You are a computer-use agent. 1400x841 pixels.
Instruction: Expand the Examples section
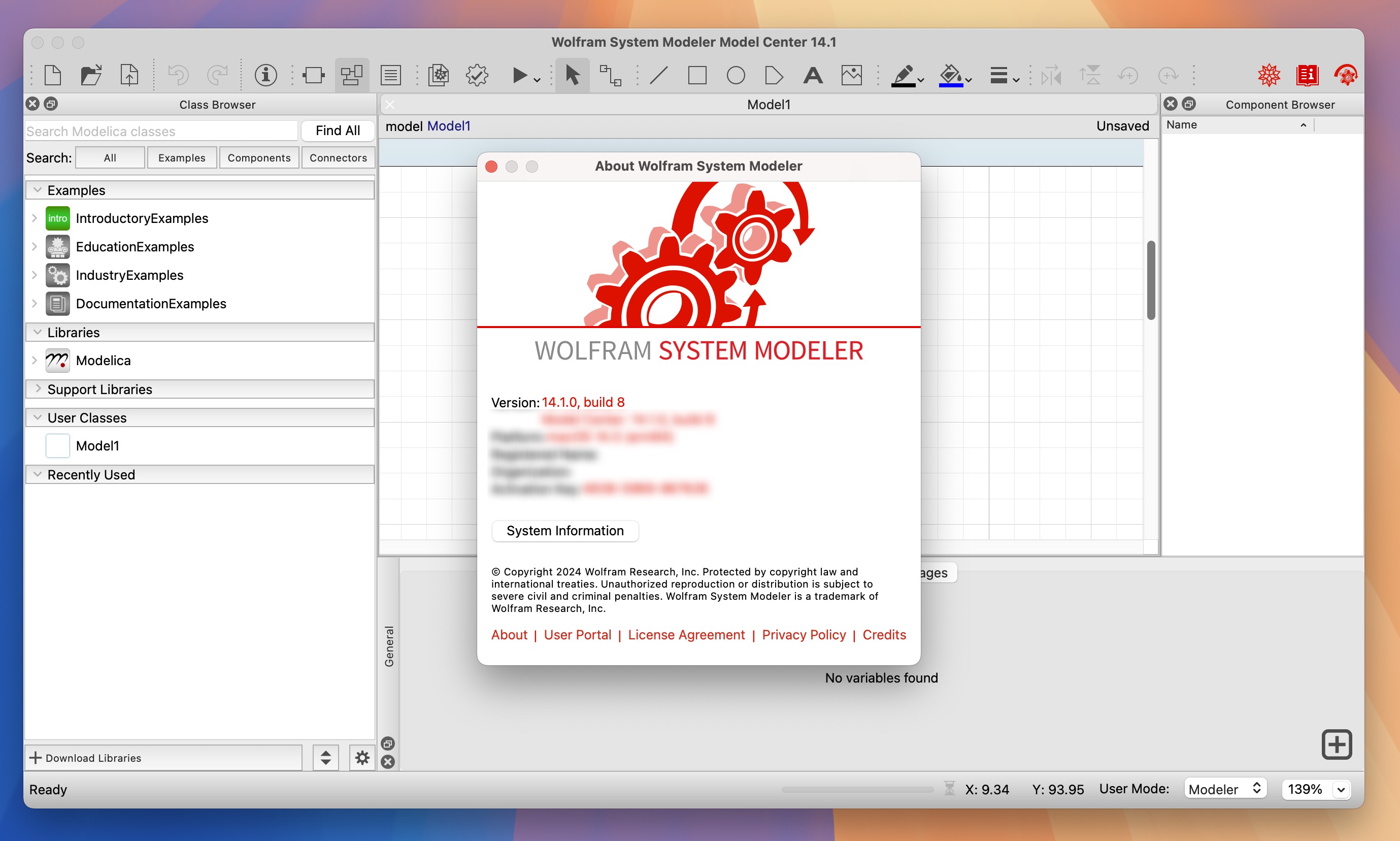37,189
